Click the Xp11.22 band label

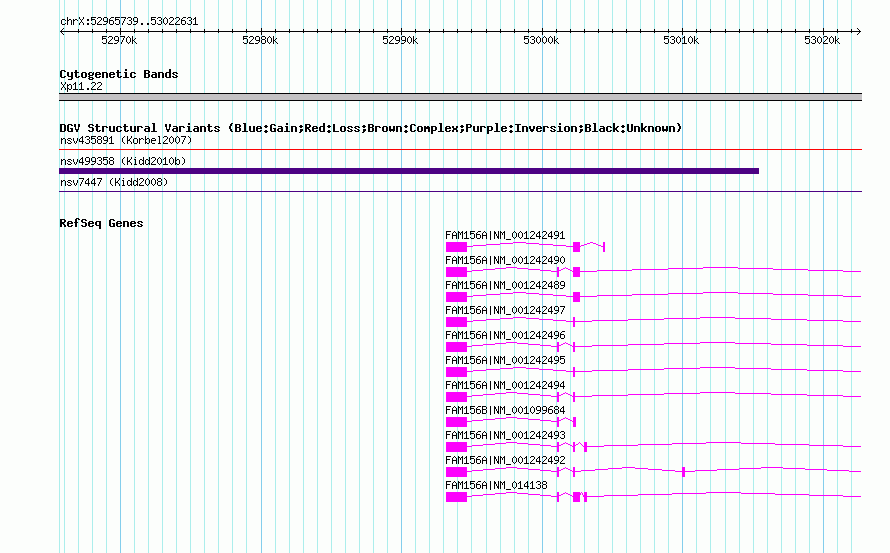81,86
